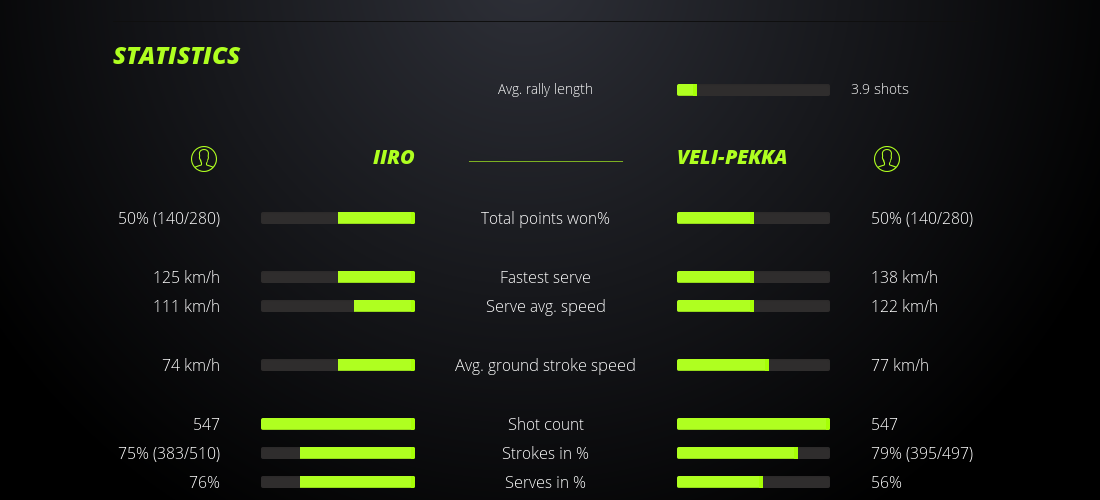Click Veli-Pekka's Strokes in % bar
1100x500 pixels.
click(753, 453)
